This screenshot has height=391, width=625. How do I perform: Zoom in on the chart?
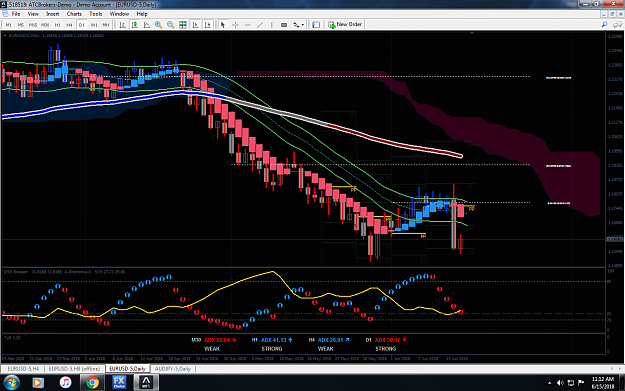pyautogui.click(x=159, y=25)
